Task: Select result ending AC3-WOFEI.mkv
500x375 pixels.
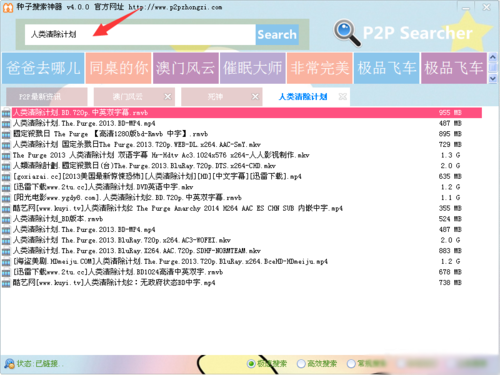Action: (247, 240)
